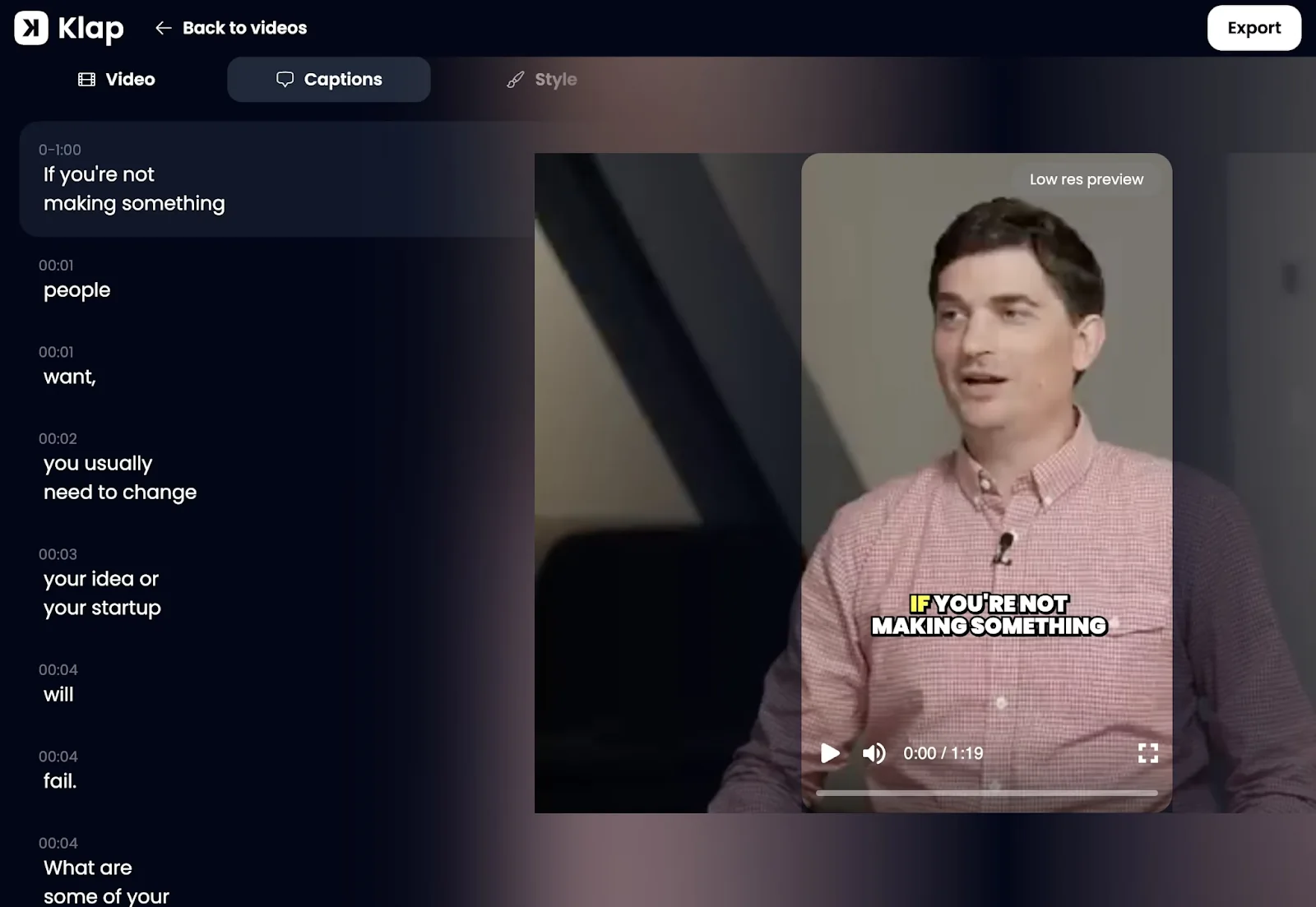Select the 'If you're not making something' caption
Image resolution: width=1316 pixels, height=907 pixels.
134,187
